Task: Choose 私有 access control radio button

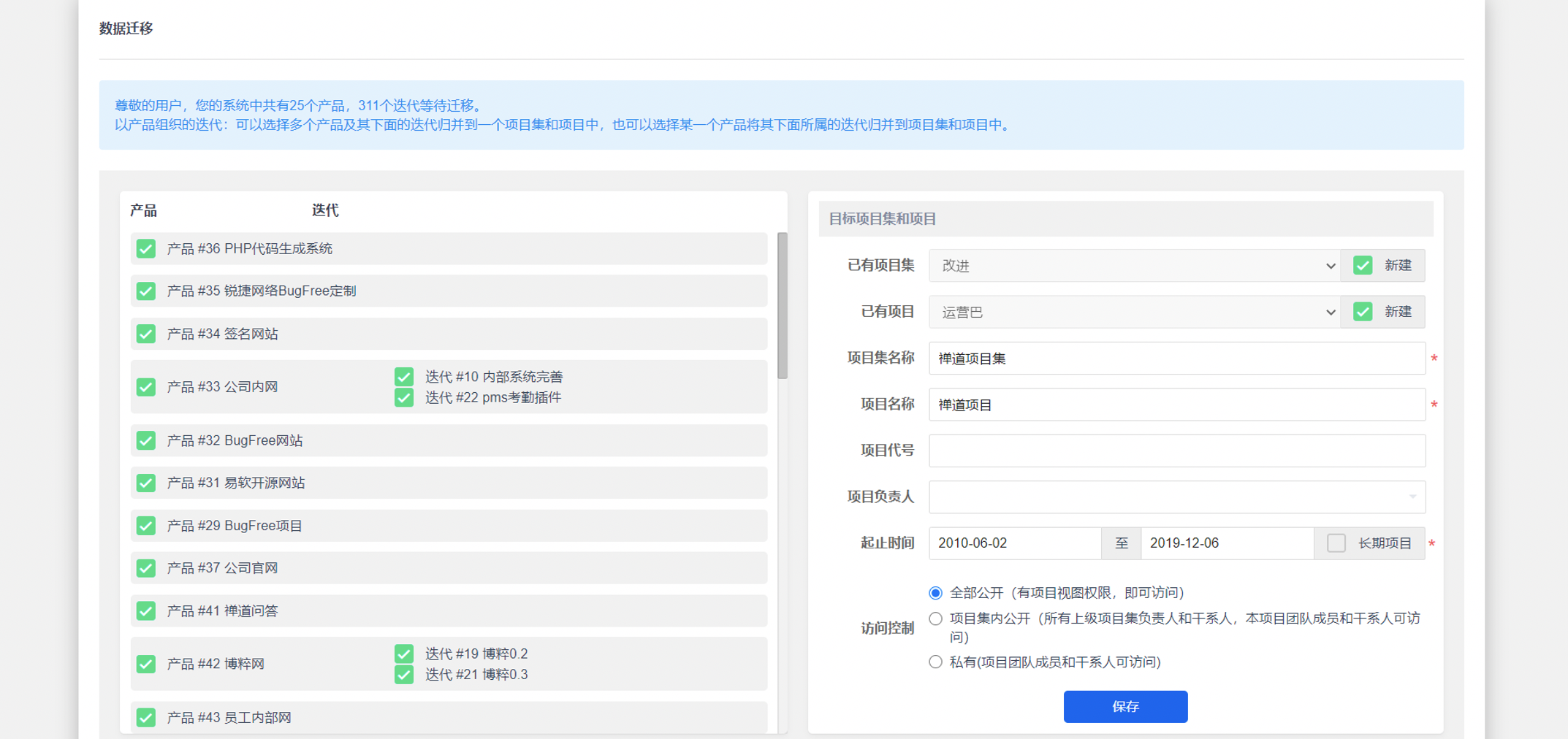Action: [x=935, y=662]
